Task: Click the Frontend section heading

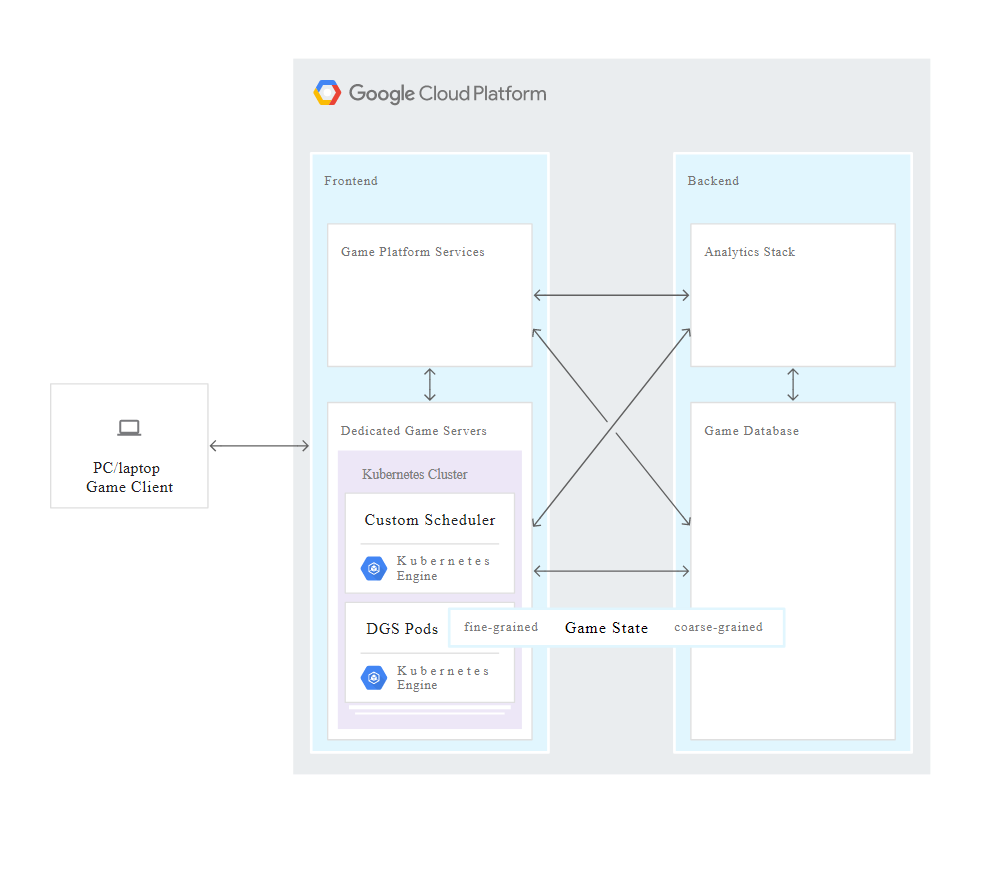Action: click(351, 181)
